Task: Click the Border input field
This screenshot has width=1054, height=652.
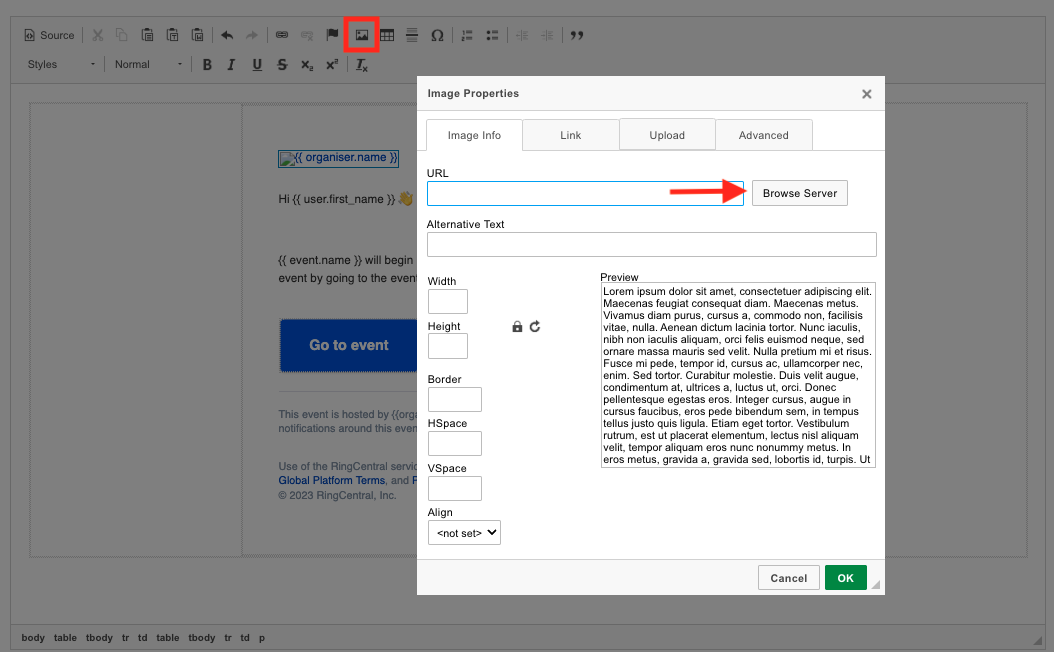Action: pyautogui.click(x=454, y=399)
